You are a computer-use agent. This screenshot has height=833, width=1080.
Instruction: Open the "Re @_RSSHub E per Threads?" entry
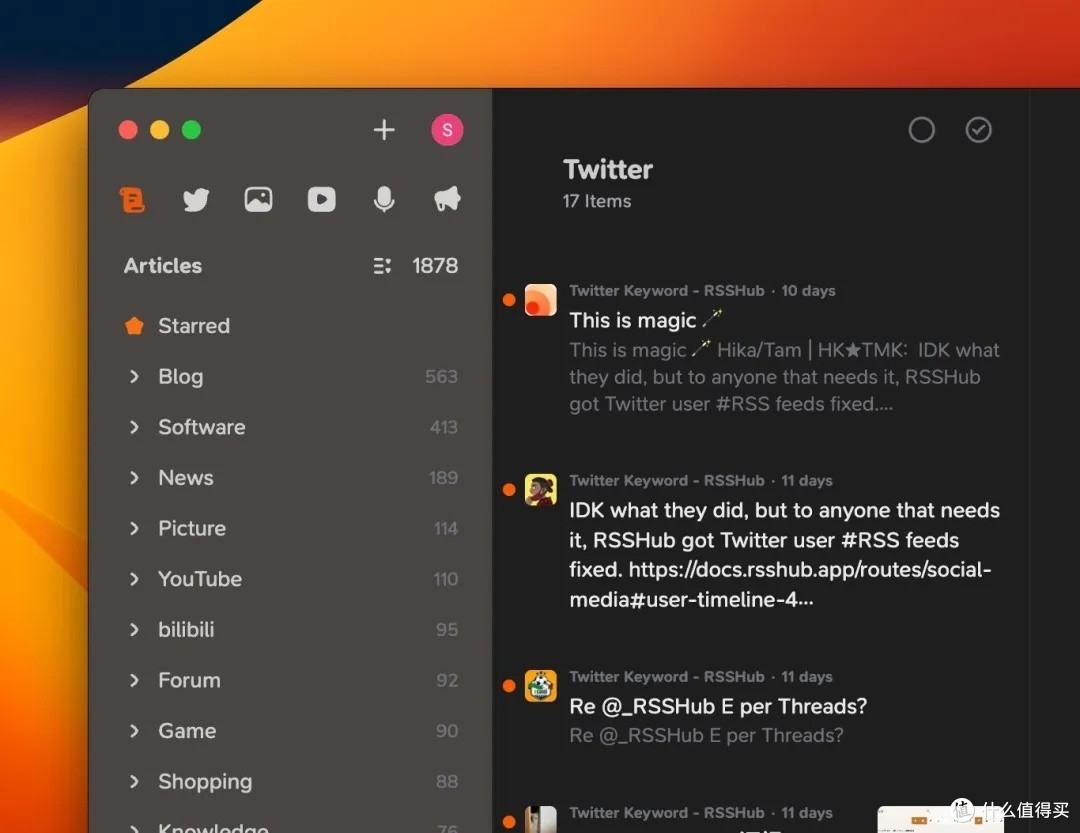coord(717,706)
